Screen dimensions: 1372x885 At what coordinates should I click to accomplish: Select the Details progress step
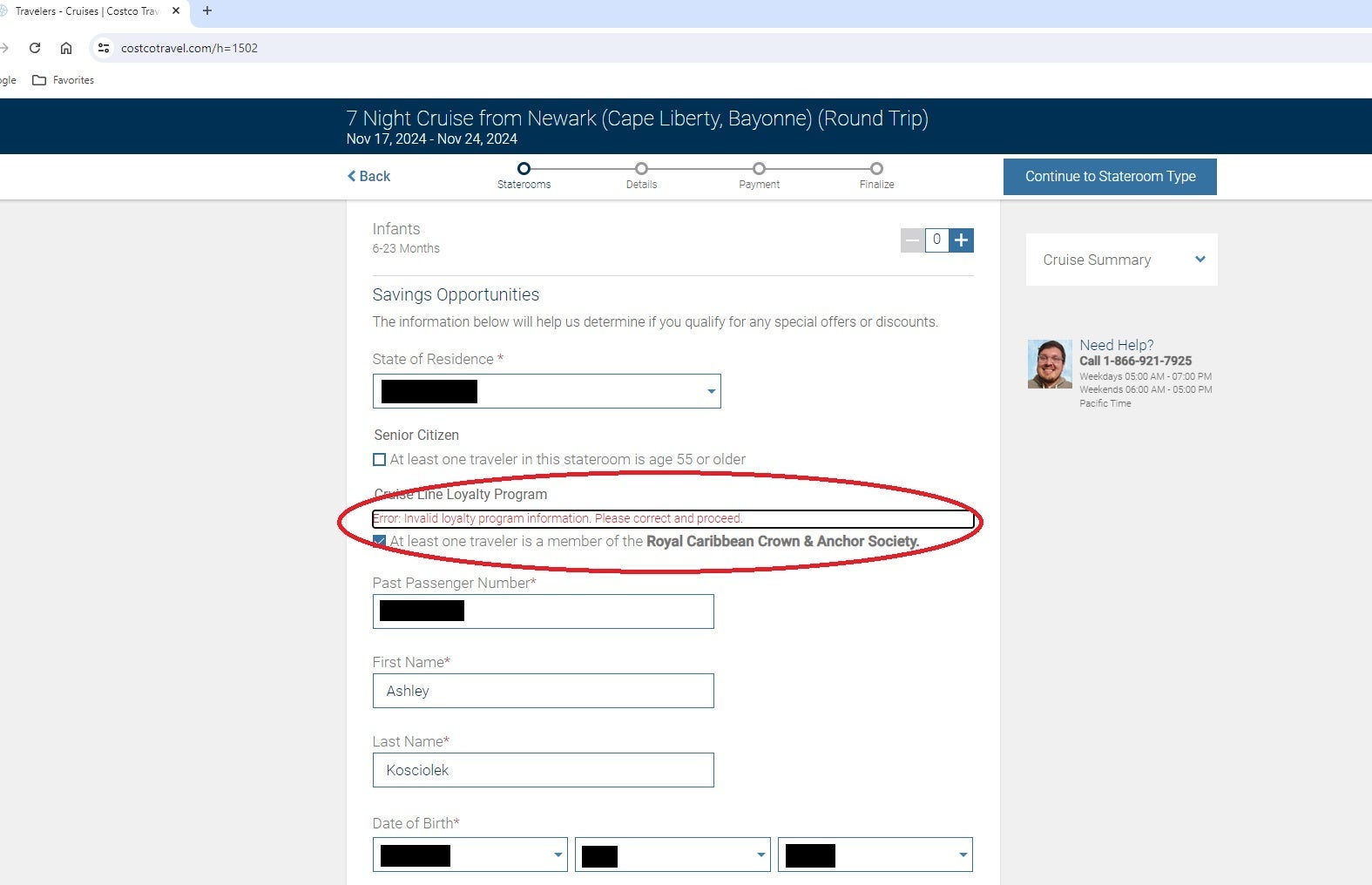click(x=641, y=175)
